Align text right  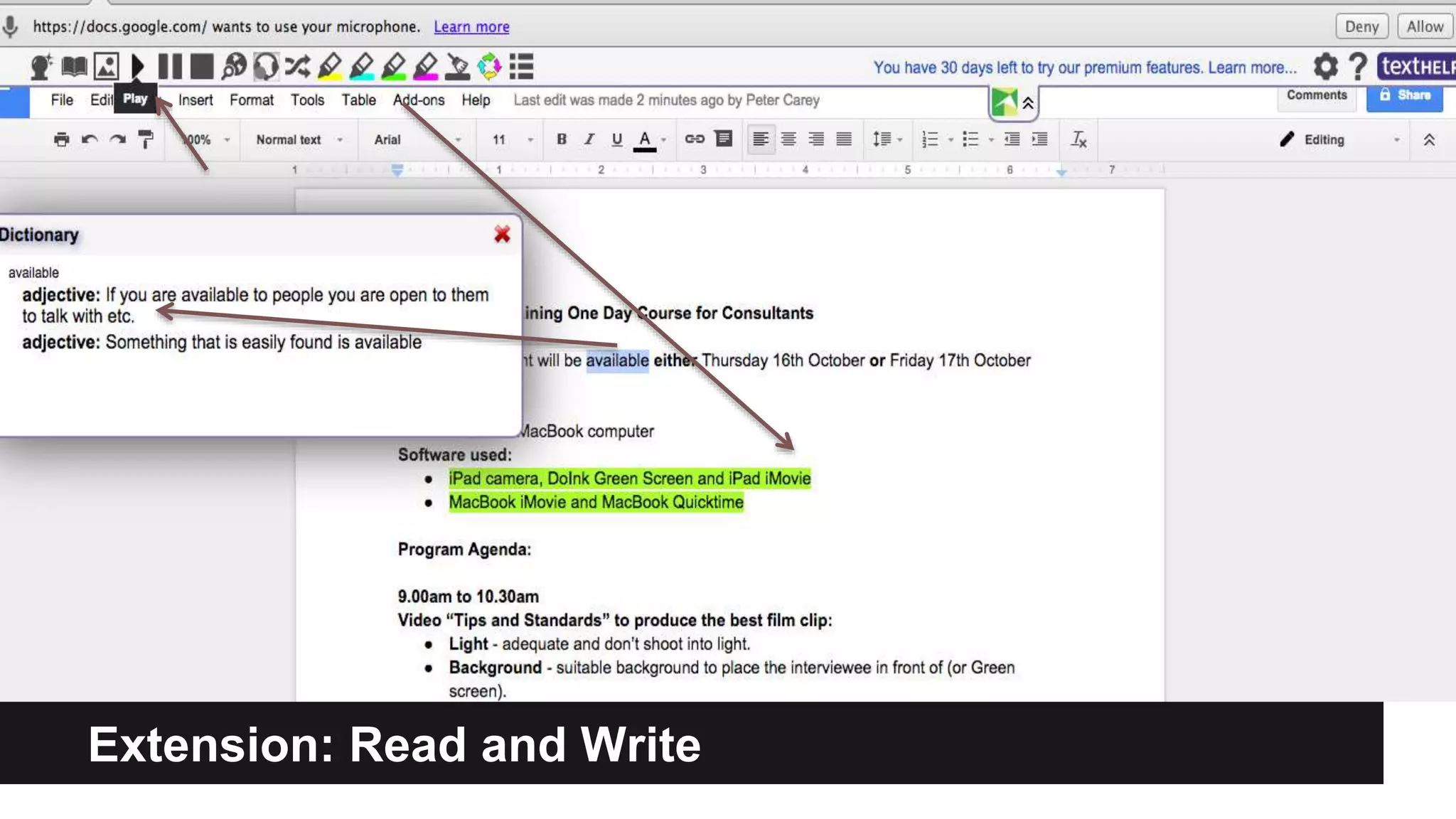[816, 139]
